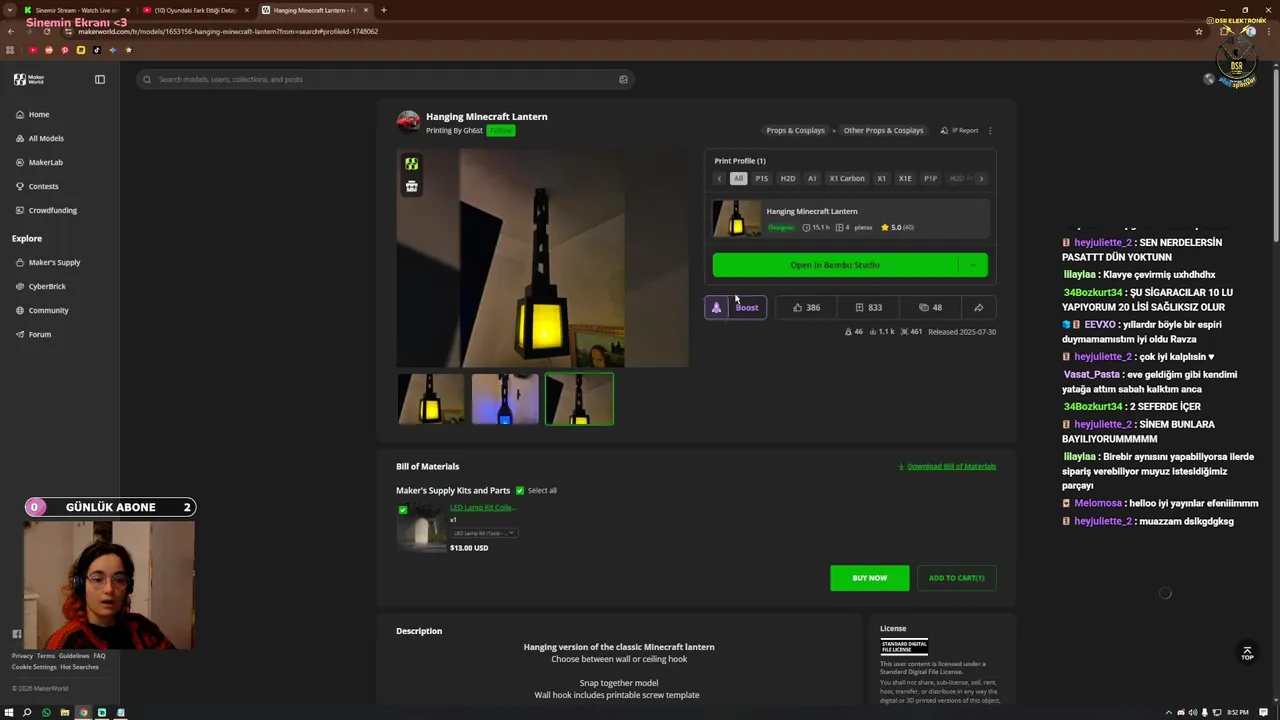This screenshot has height=720, width=1280.
Task: Collapse the sidebar with the panel icon
Action: click(x=100, y=79)
